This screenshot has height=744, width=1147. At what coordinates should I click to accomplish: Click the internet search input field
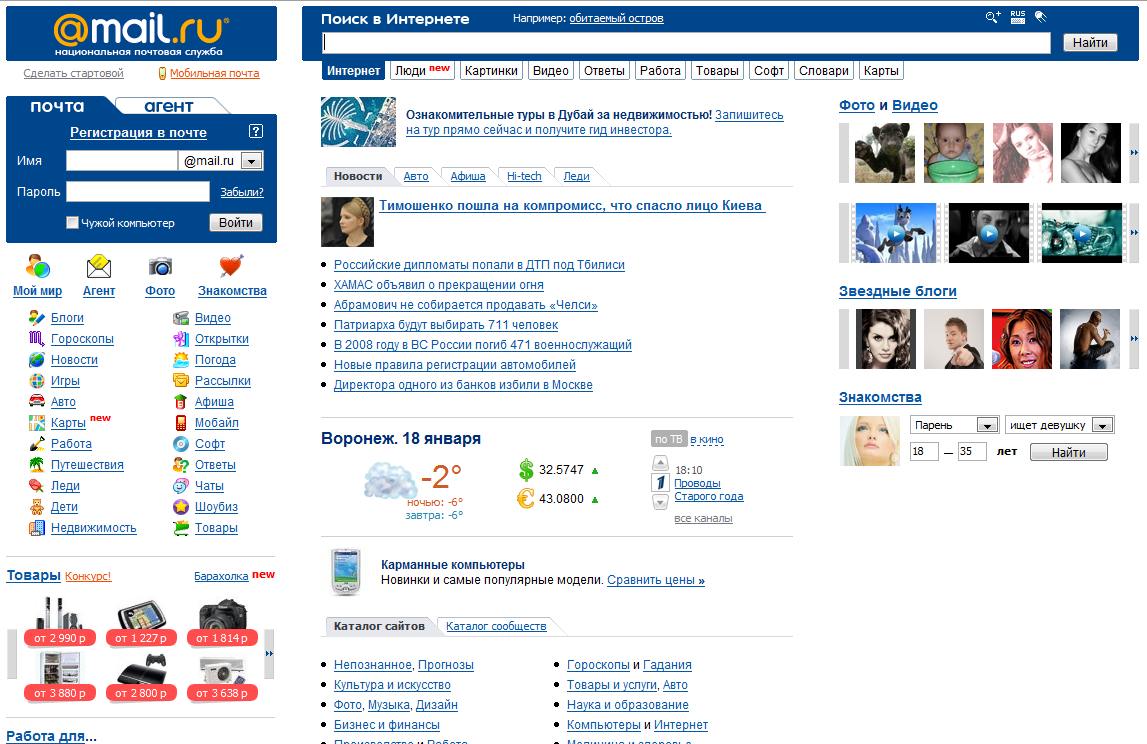tap(686, 43)
